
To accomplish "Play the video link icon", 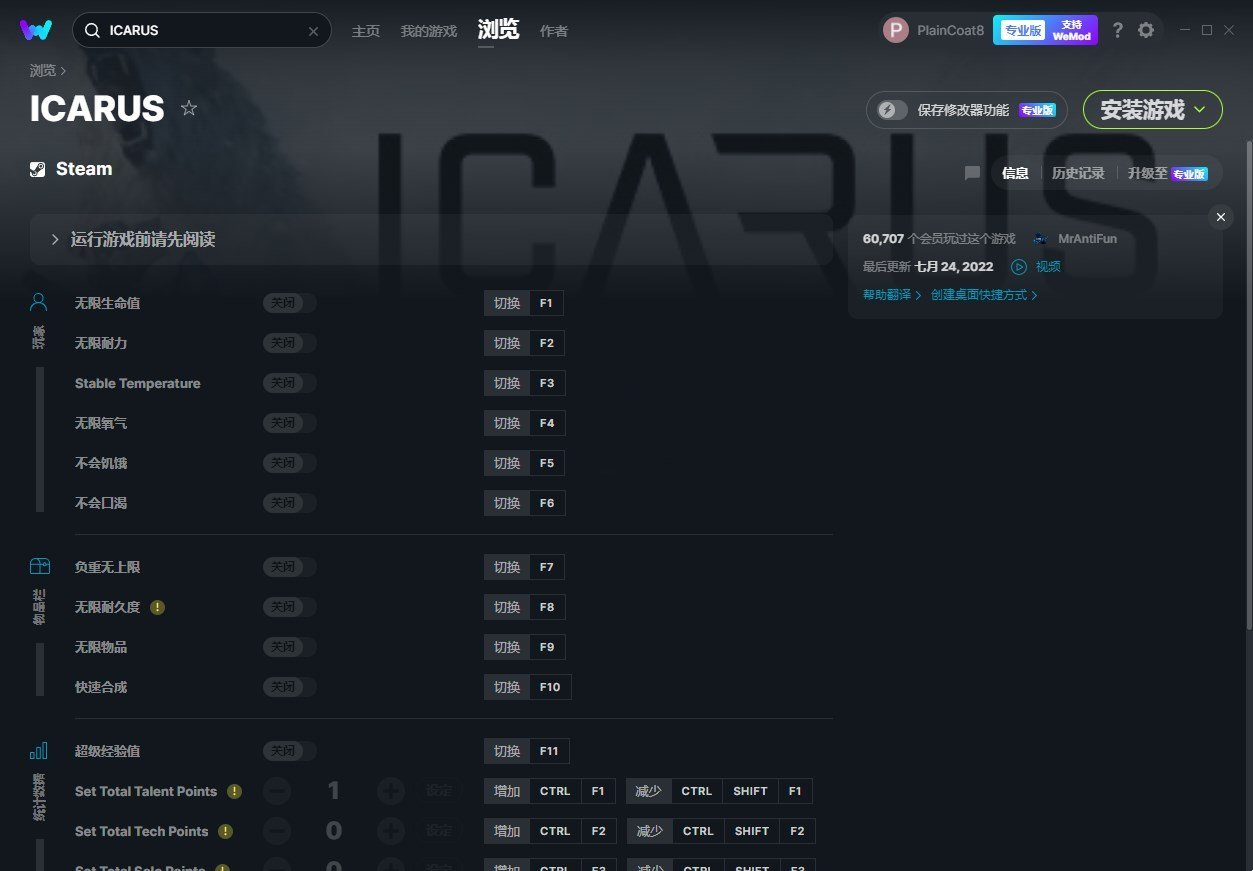I will tap(1019, 267).
